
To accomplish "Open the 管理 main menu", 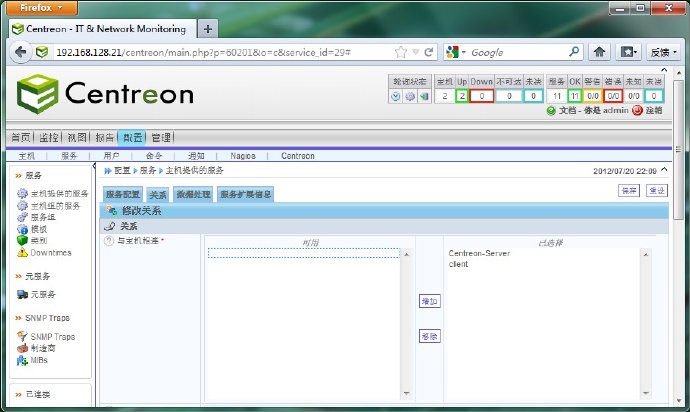I will [161, 137].
